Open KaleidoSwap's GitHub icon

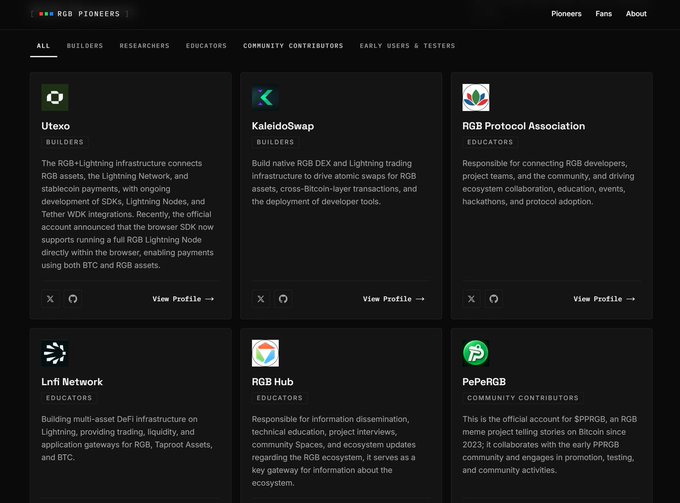[283, 299]
